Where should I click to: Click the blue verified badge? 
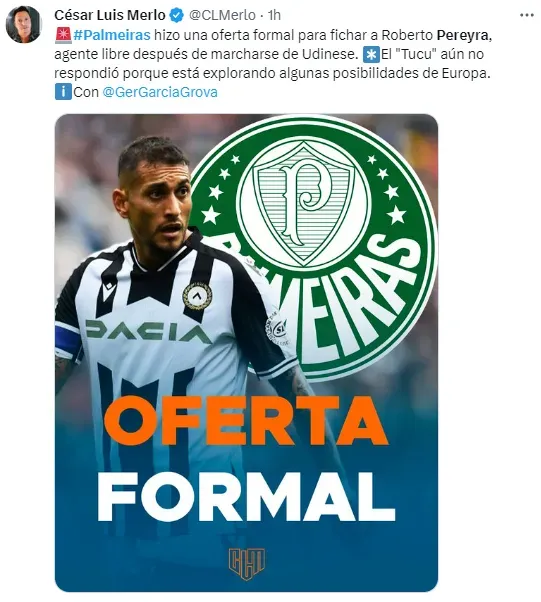tap(176, 15)
